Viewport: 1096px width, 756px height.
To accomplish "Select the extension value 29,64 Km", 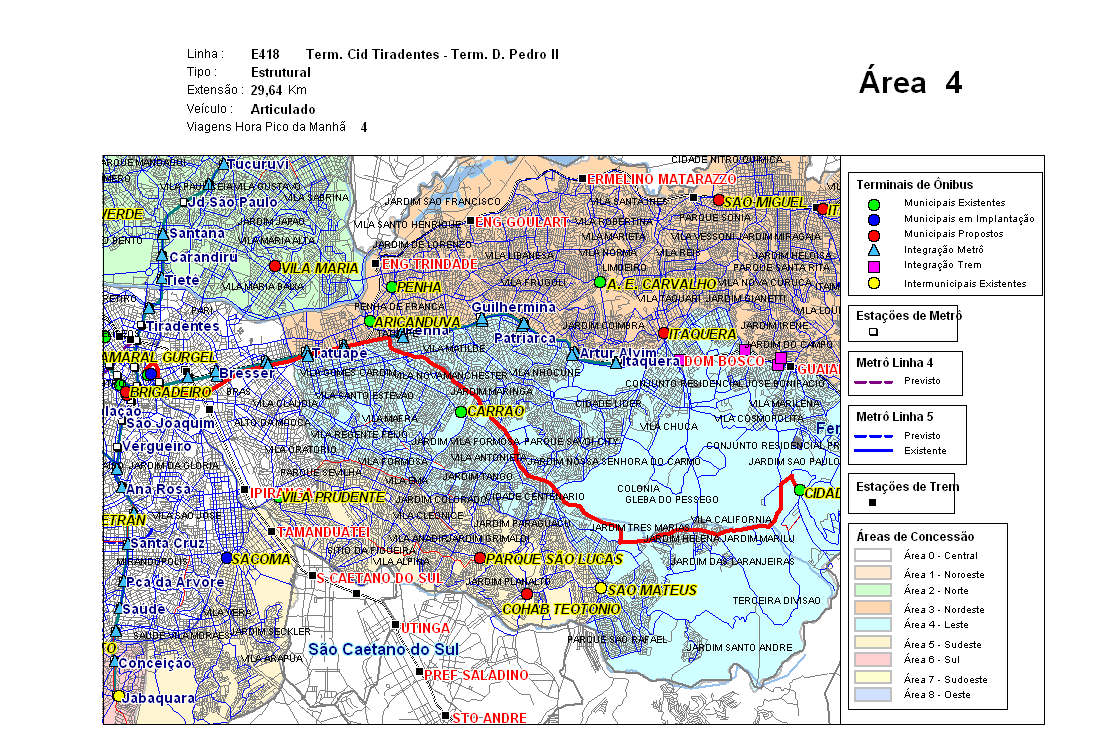I will pos(278,90).
